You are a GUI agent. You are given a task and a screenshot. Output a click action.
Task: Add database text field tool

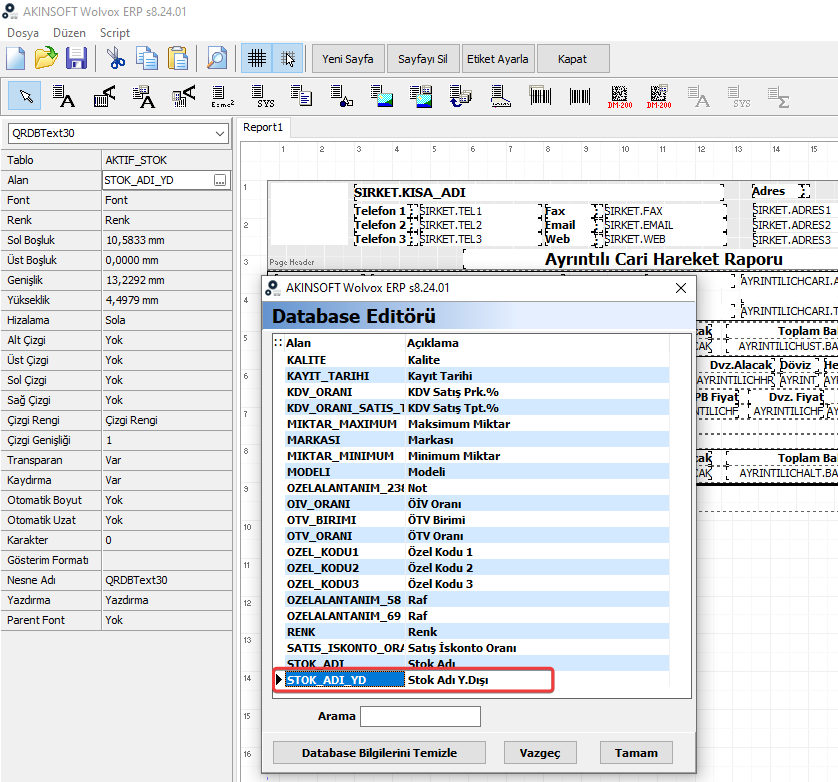click(144, 97)
